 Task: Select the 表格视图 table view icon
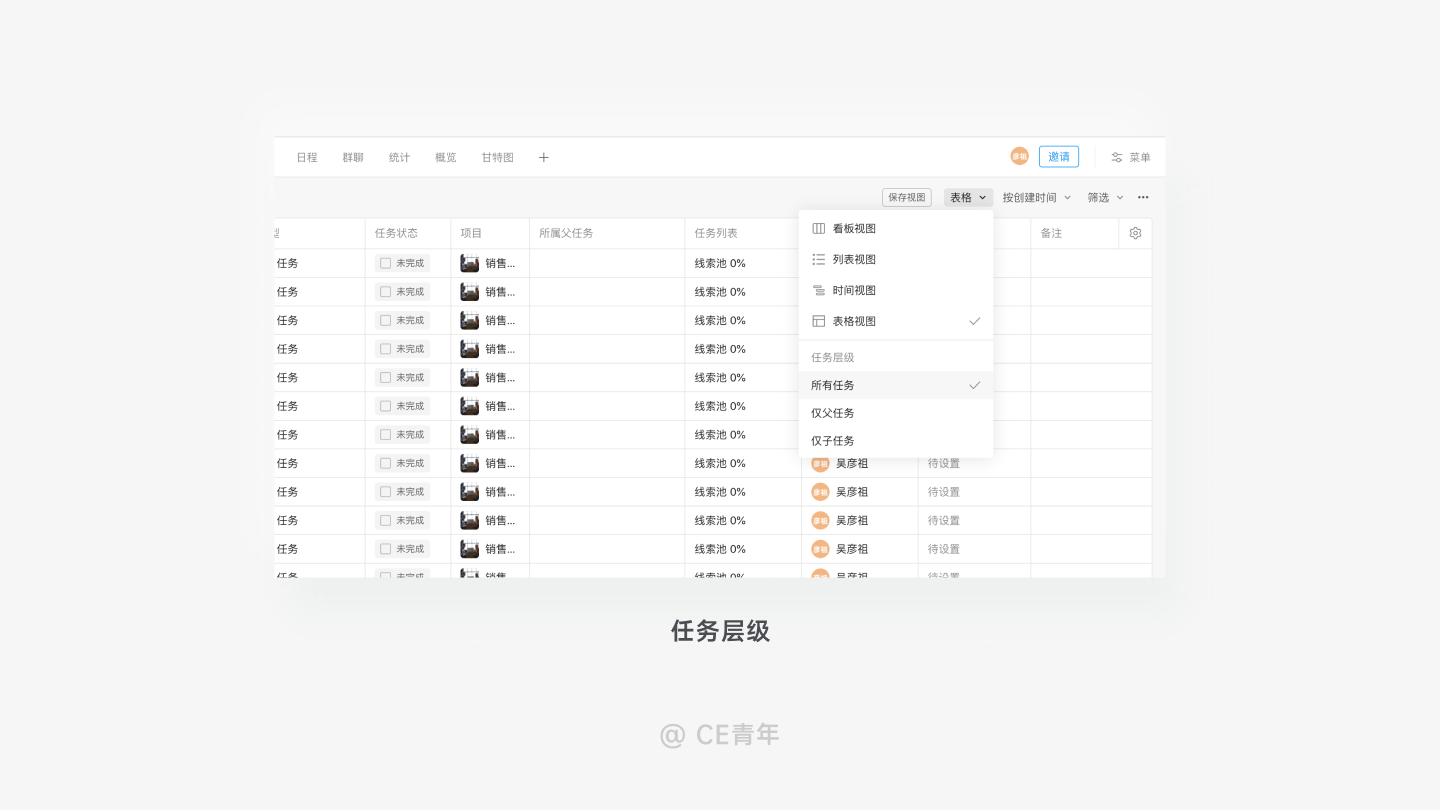click(x=819, y=321)
